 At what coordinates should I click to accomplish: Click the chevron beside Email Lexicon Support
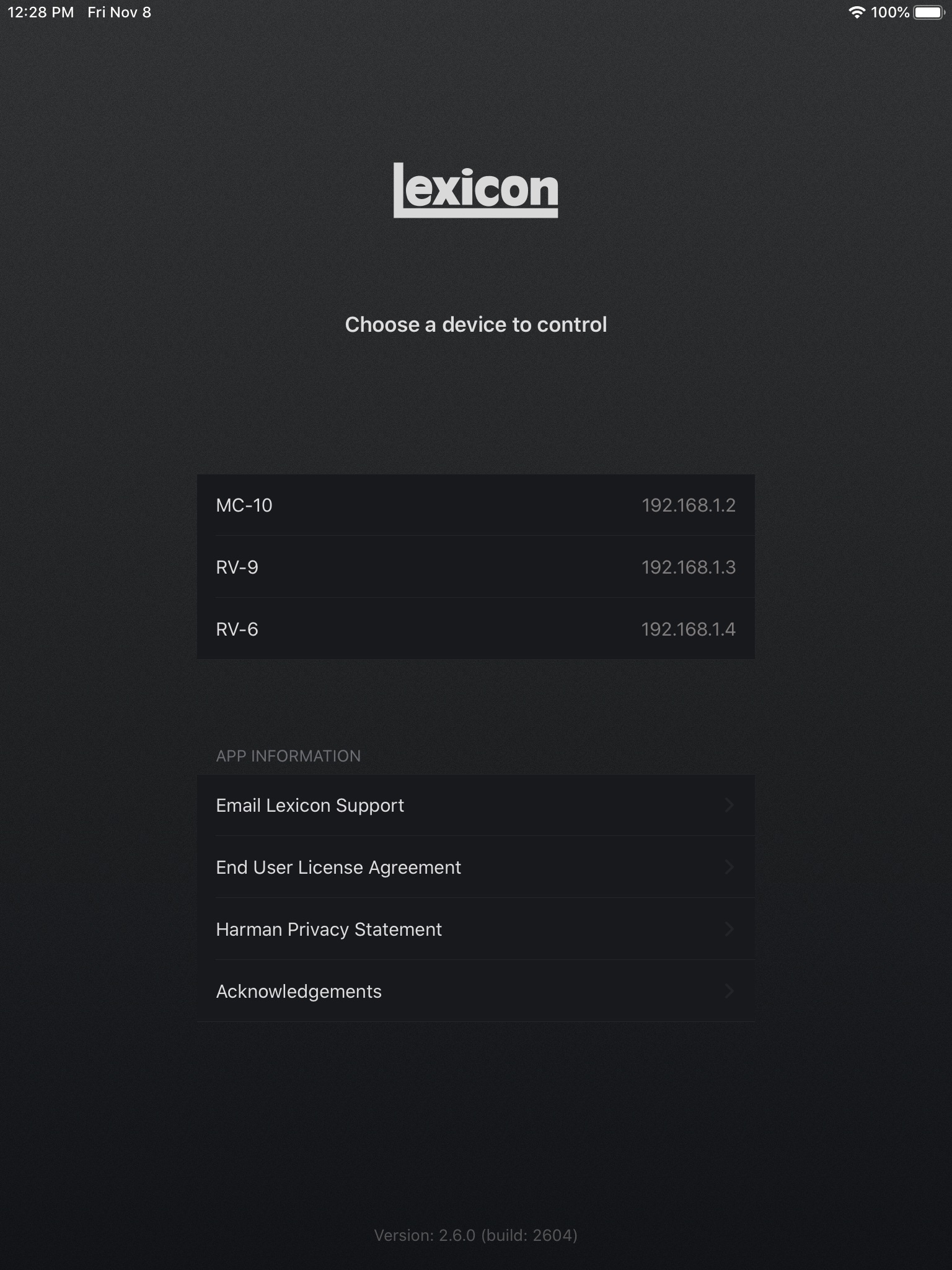coord(729,806)
